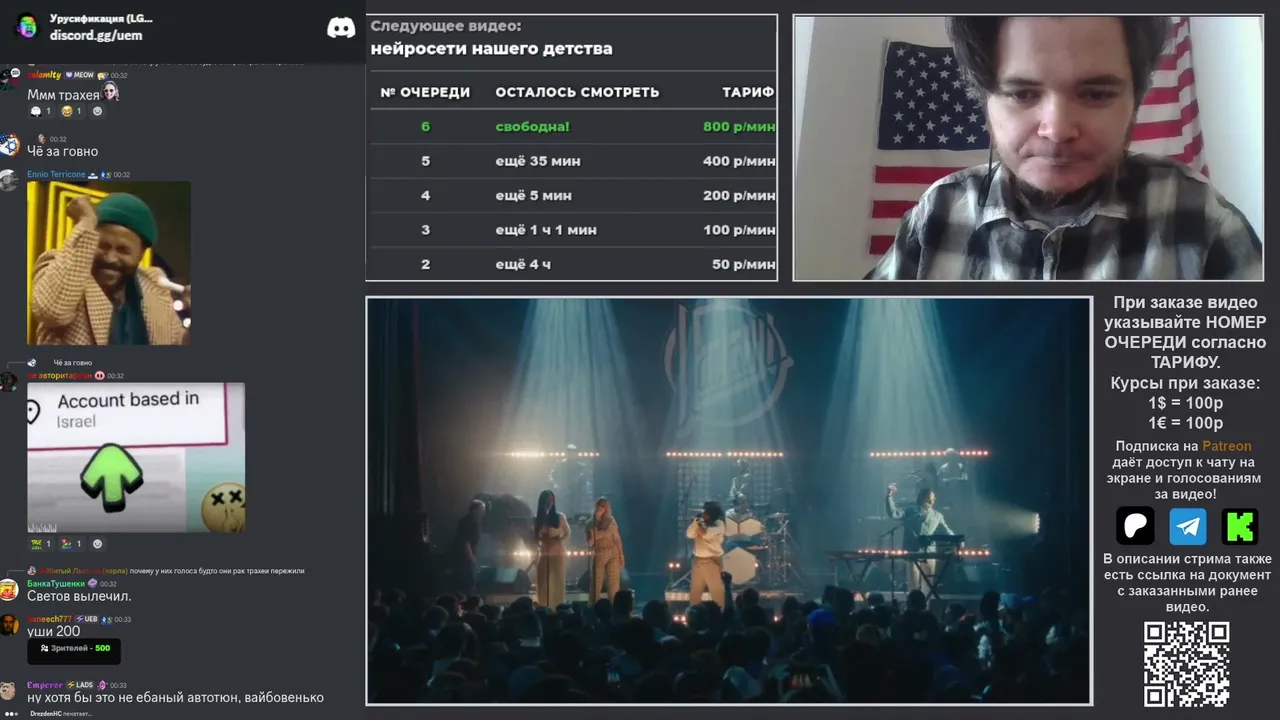Click the '800 р/мин' tariff cell
Image resolution: width=1280 pixels, height=720 pixels.
739,127
